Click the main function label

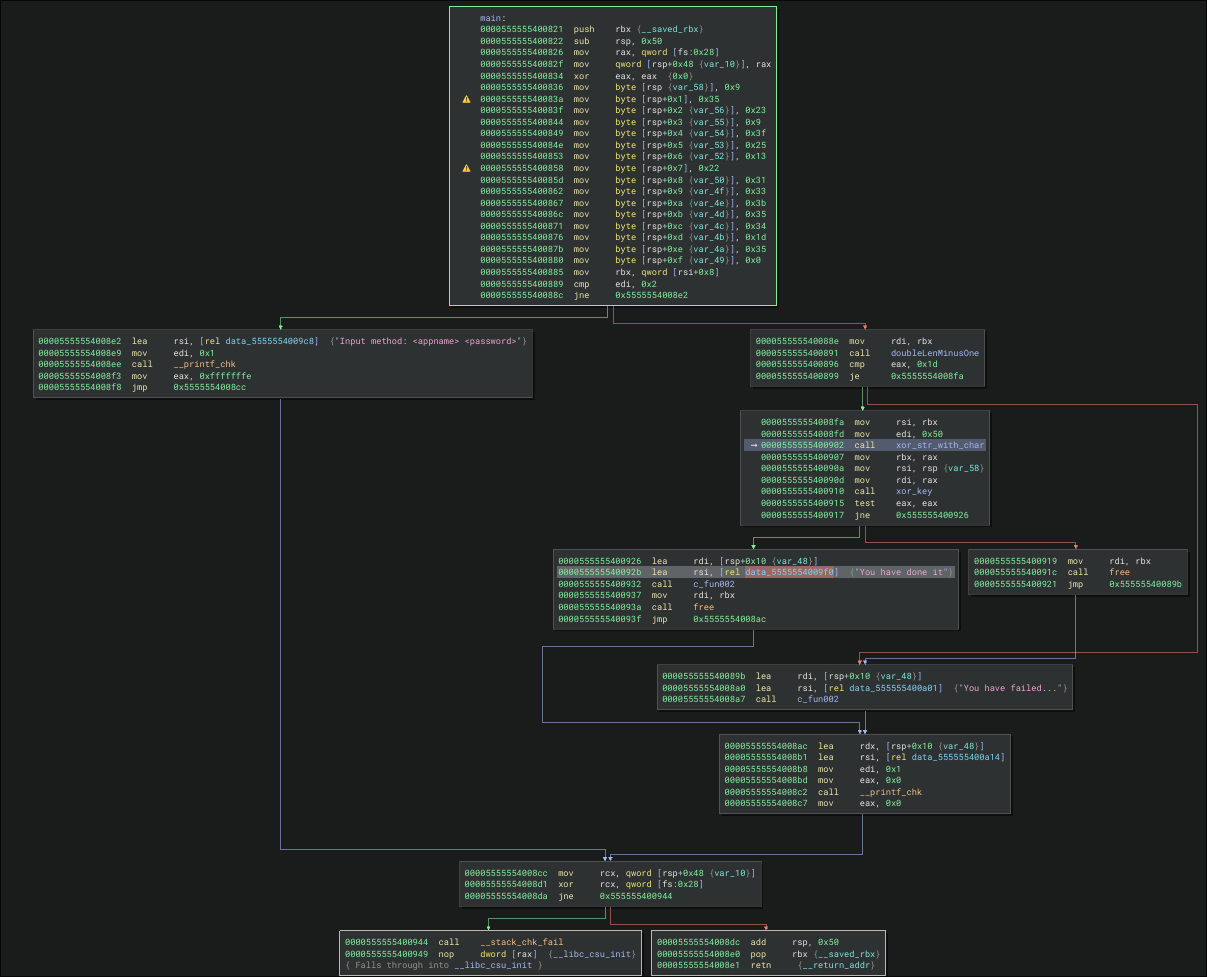(x=492, y=18)
